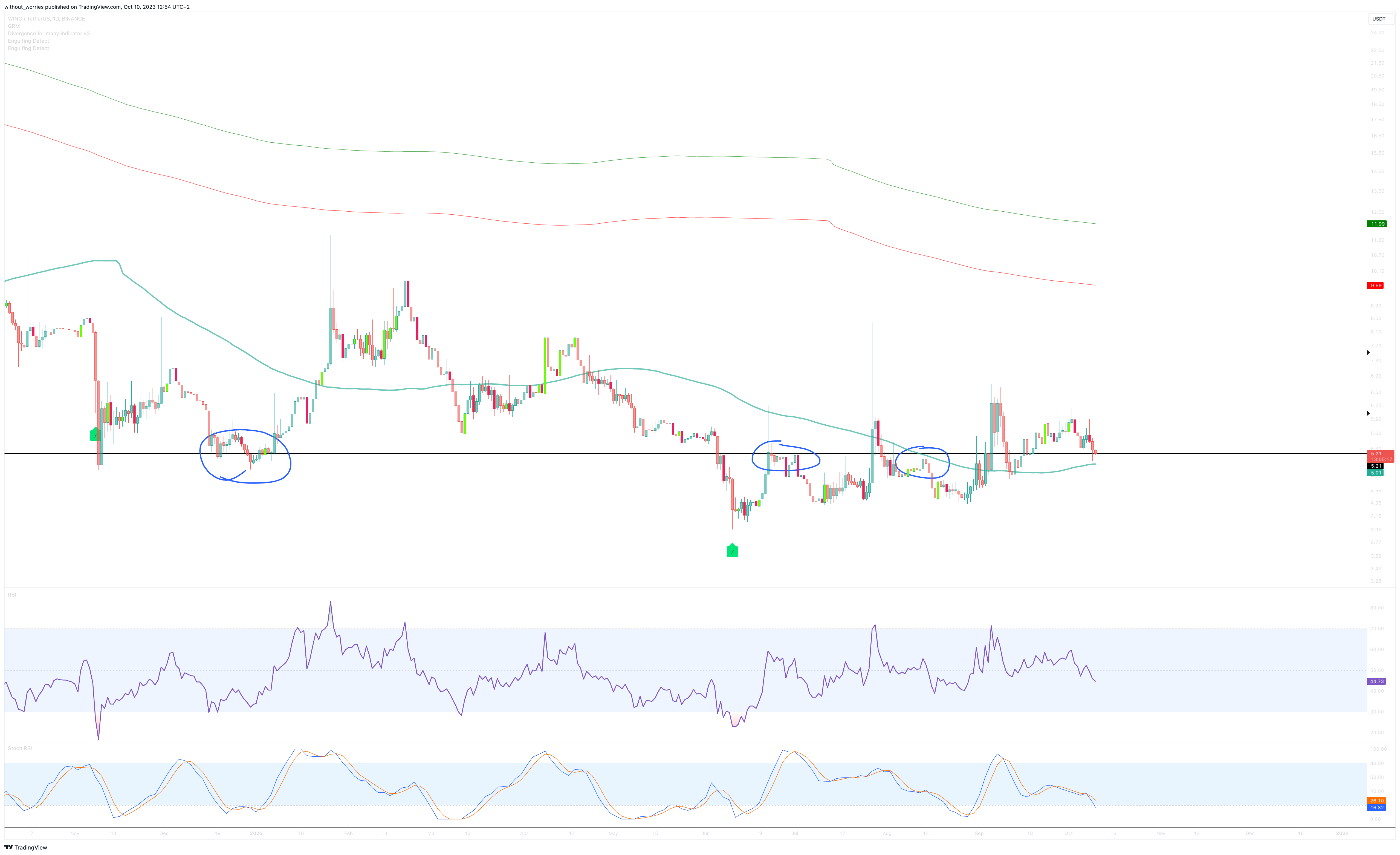
Task: Click the teal 5.01 moving average price tag
Action: (1376, 473)
